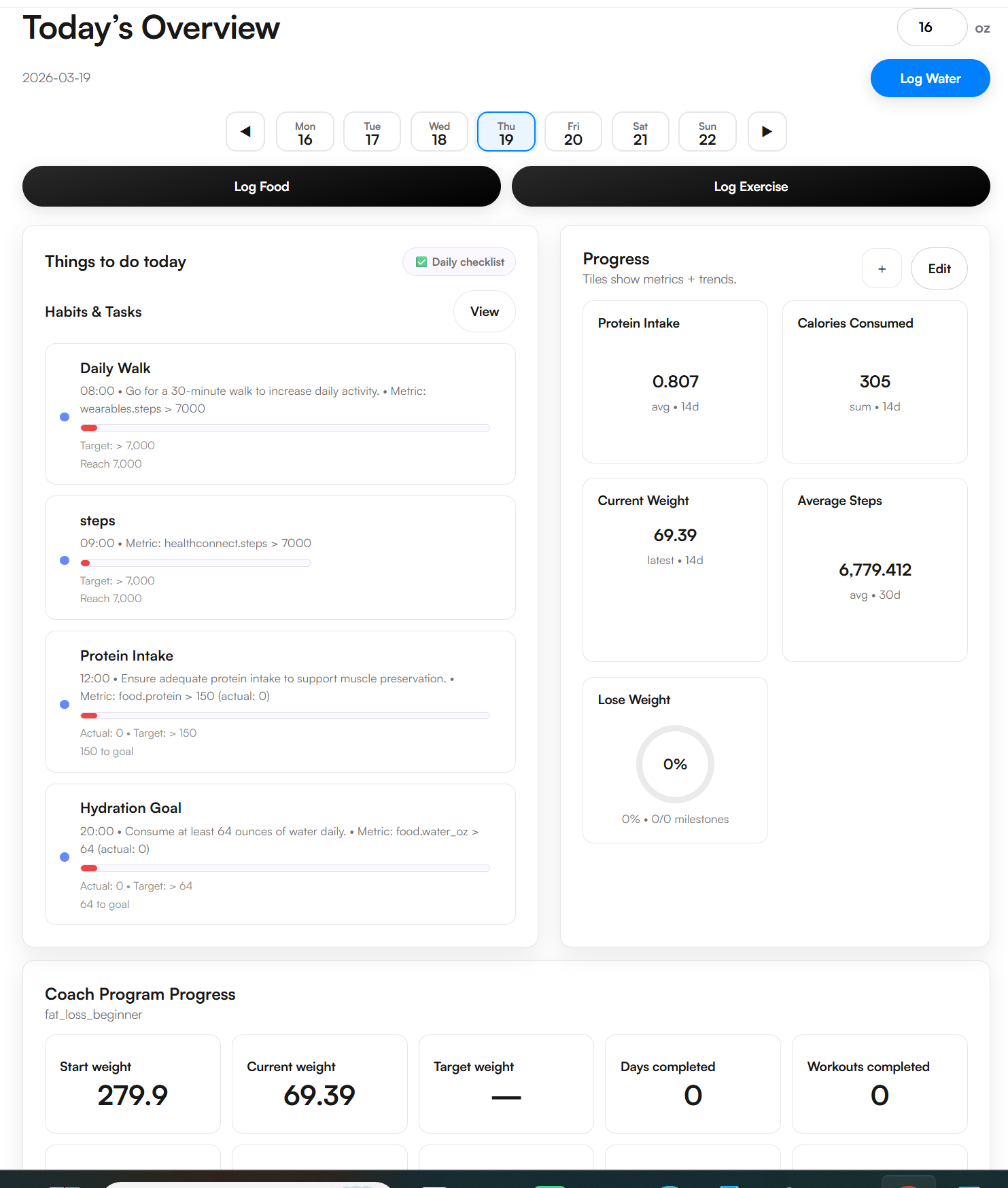The image size is (1008, 1188).
Task: Click Edit in the Progress panel
Action: point(939,268)
